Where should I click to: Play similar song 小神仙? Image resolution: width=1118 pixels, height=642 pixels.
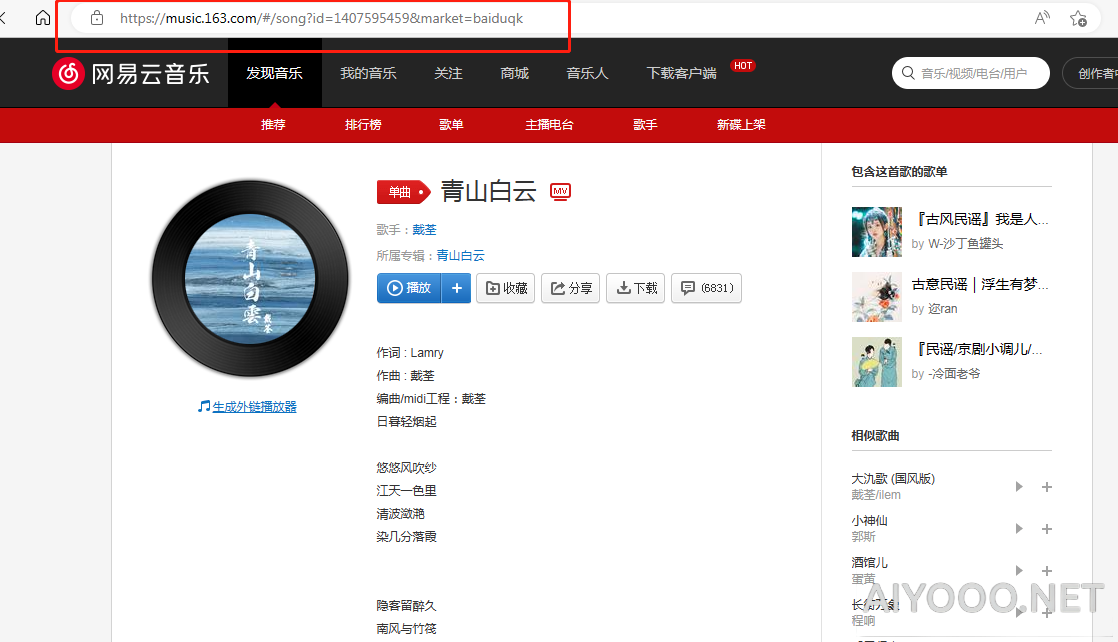coord(1019,529)
